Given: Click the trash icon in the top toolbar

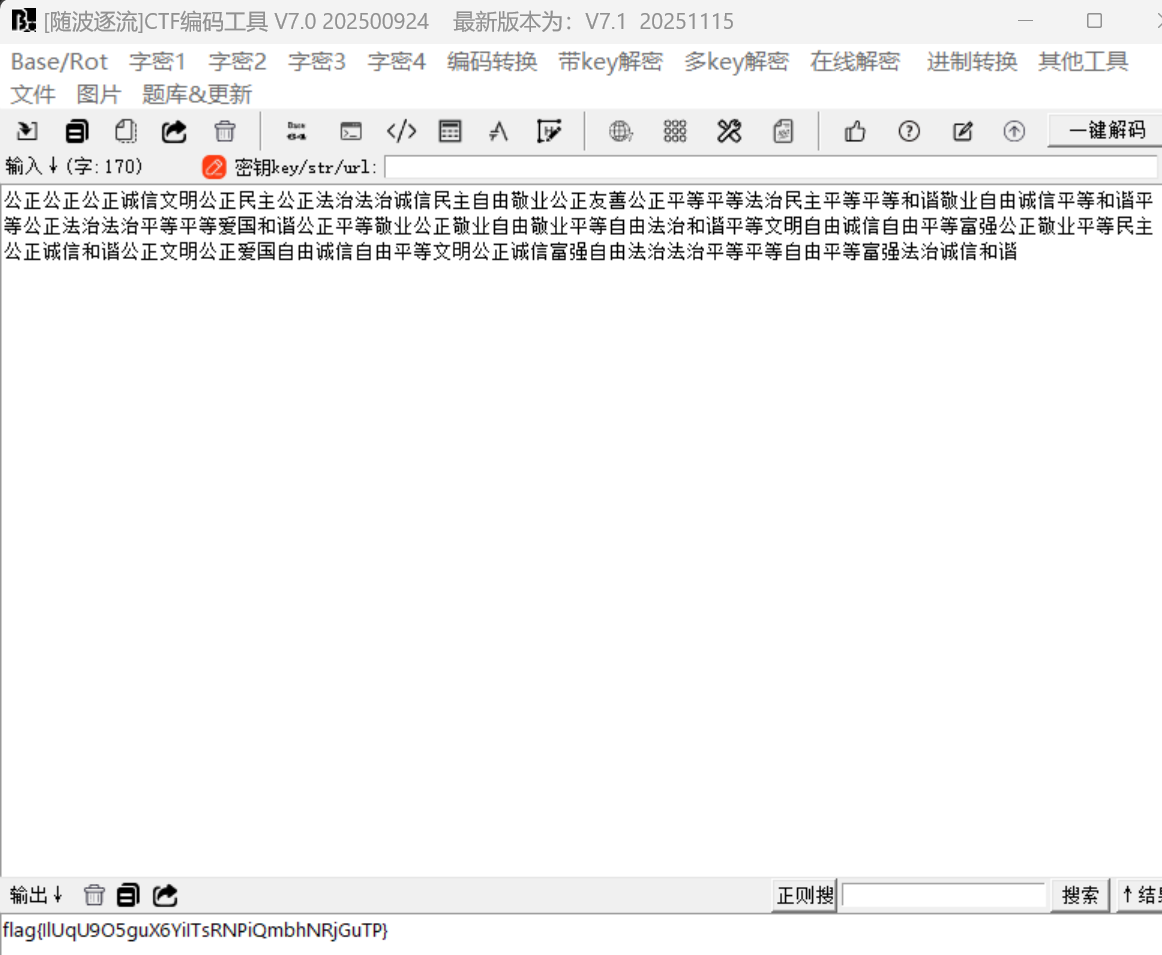Looking at the screenshot, I should tap(225, 131).
